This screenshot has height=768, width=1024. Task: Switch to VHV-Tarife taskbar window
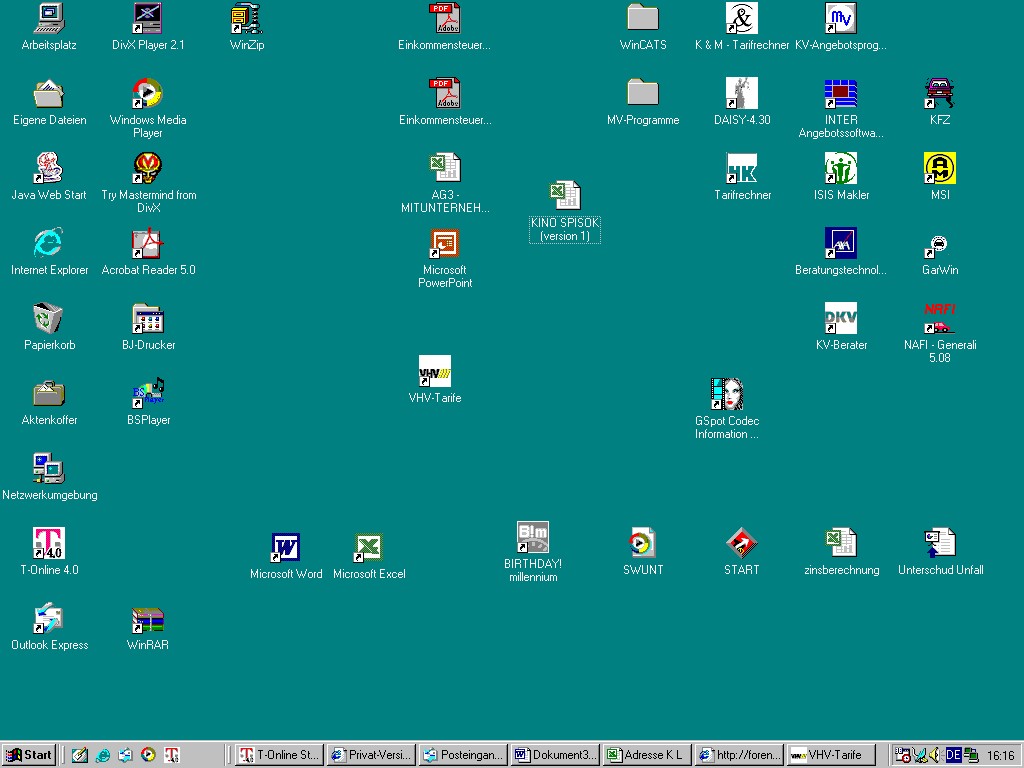pyautogui.click(x=829, y=755)
